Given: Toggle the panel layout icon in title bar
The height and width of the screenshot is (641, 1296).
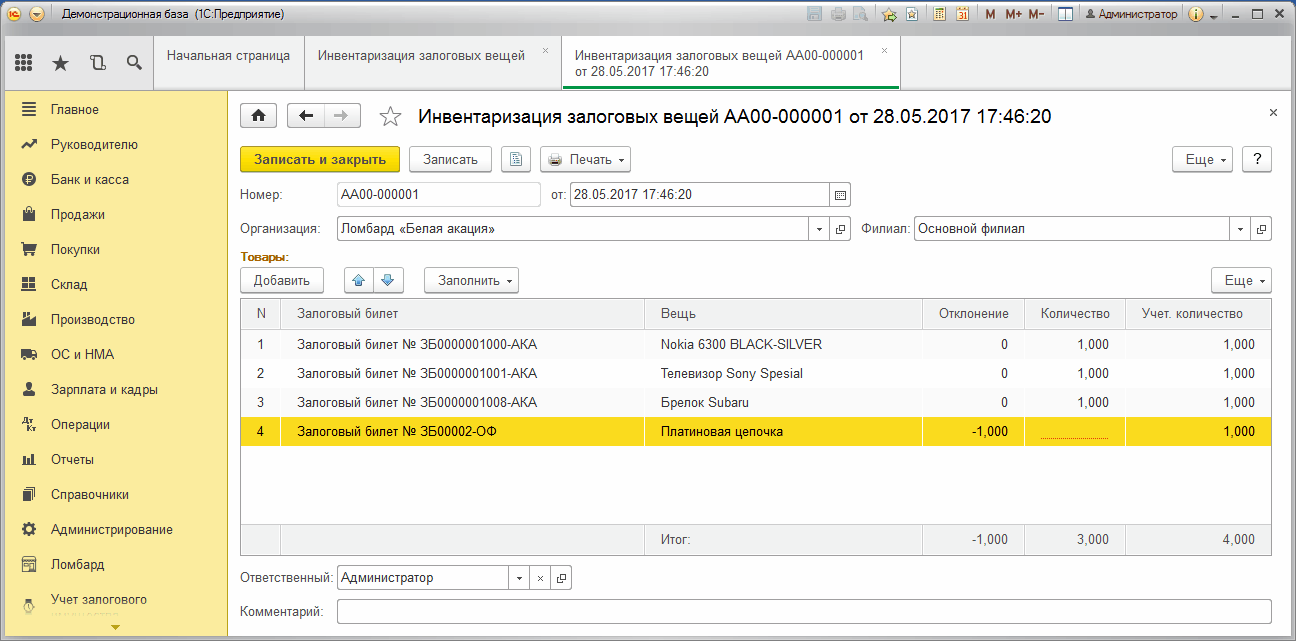Looking at the screenshot, I should pos(1066,14).
